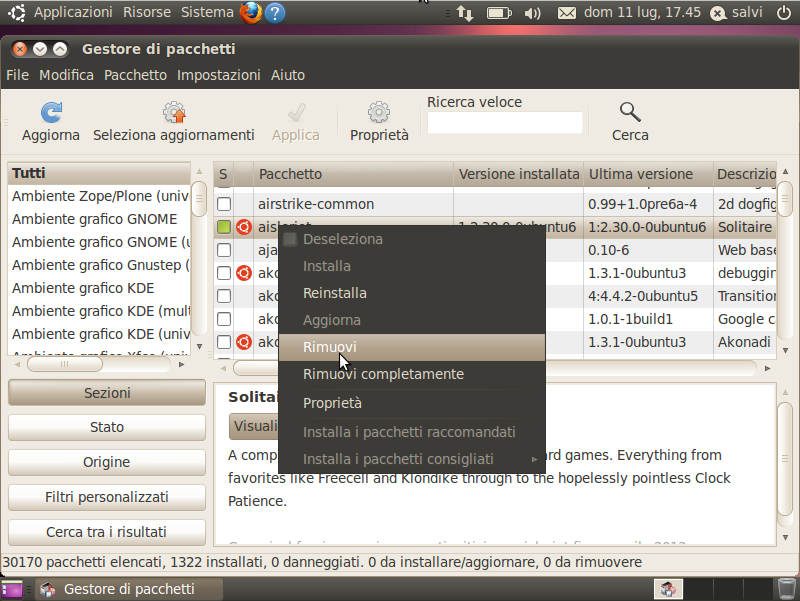
Task: Click the Origine filter button
Action: tap(107, 462)
